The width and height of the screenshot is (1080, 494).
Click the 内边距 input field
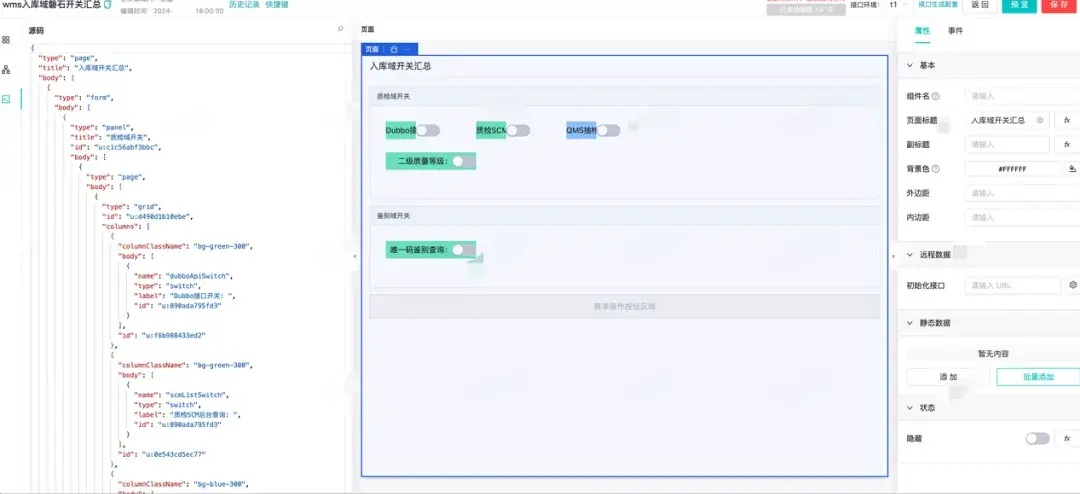(1022, 217)
